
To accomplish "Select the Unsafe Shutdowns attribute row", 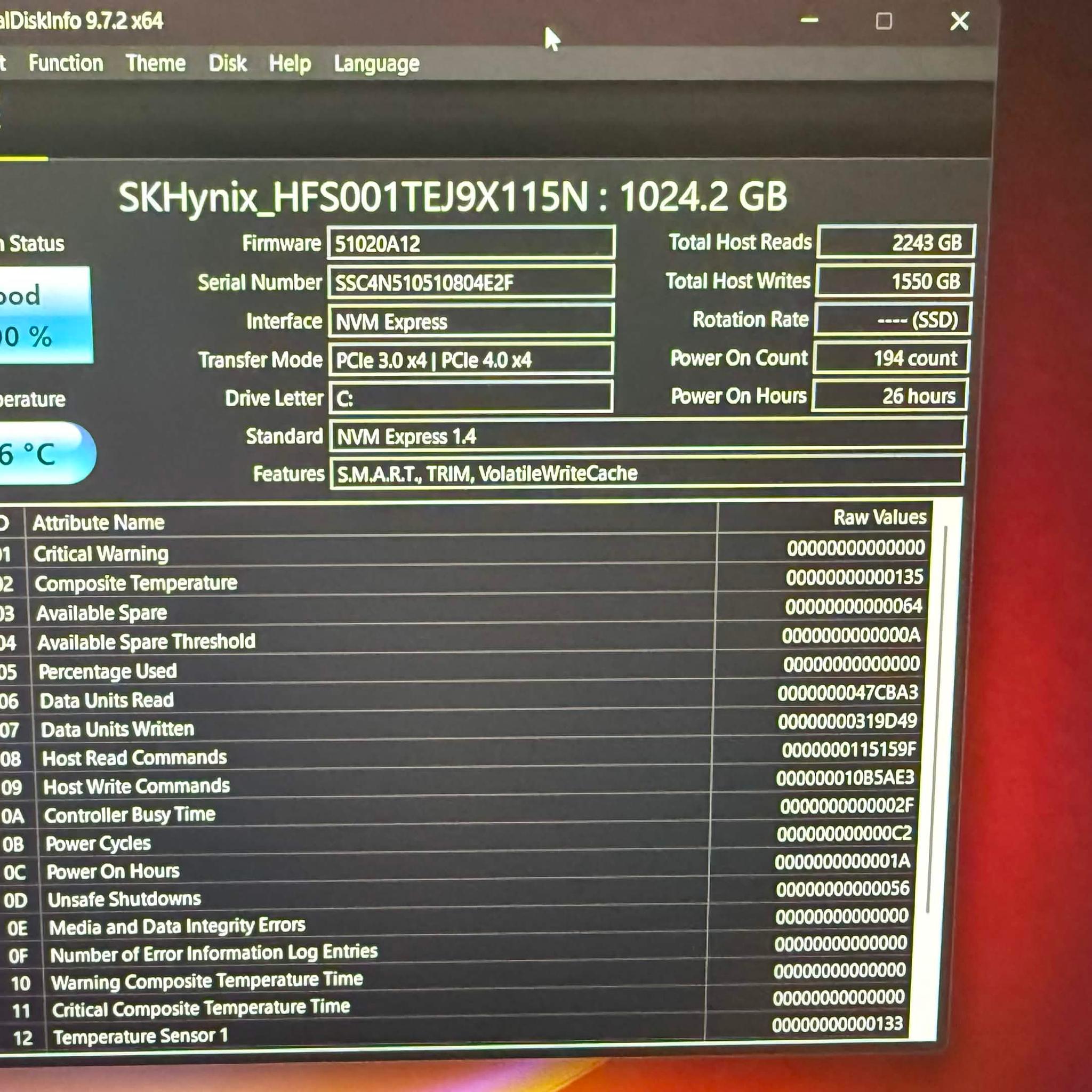I will 458,897.
